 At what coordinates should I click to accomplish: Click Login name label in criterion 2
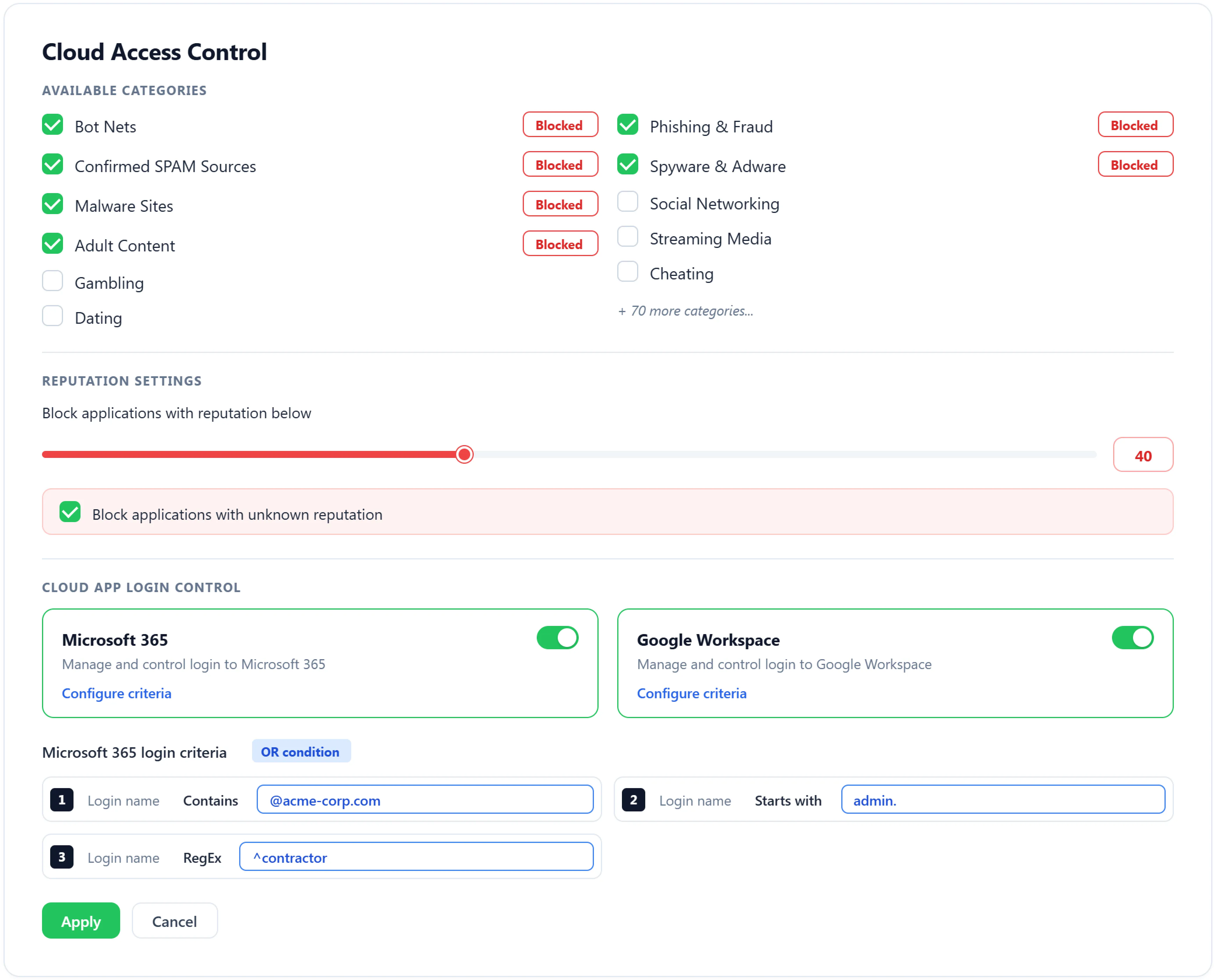695,801
